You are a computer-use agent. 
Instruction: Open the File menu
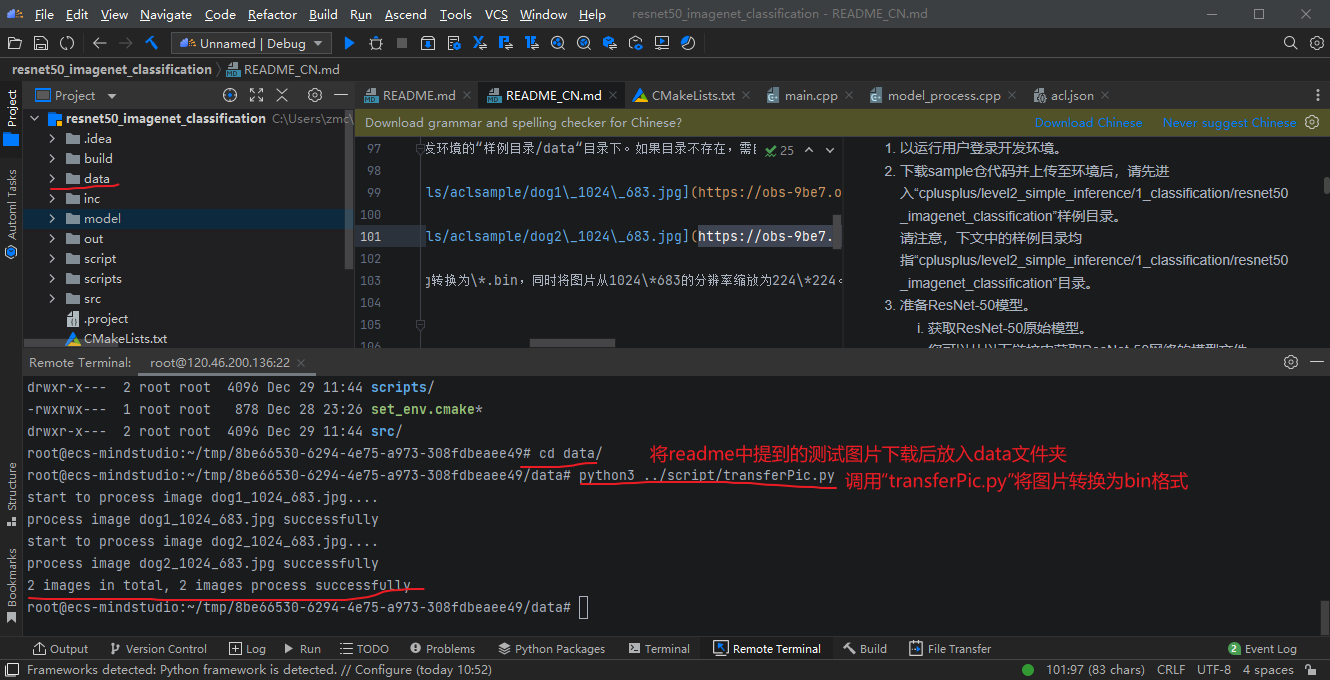click(44, 14)
